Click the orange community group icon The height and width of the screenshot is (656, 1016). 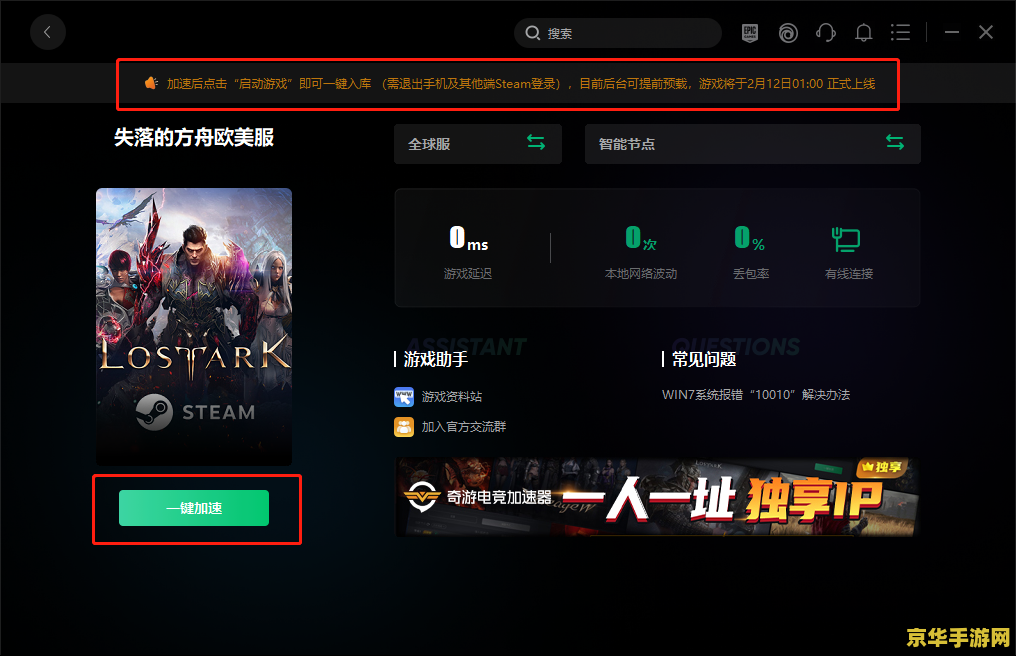click(x=404, y=427)
